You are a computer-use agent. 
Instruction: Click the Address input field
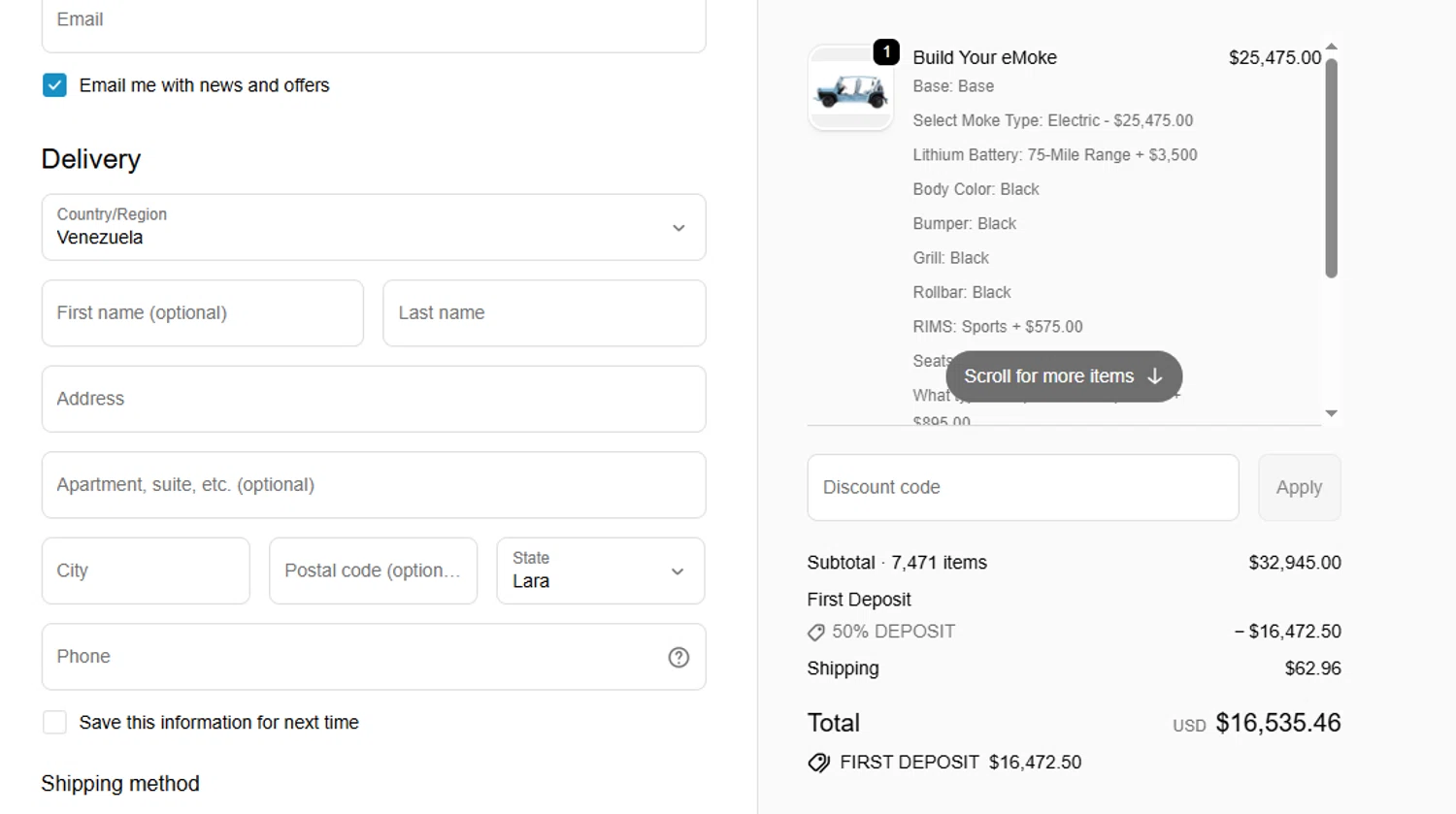[x=374, y=399]
